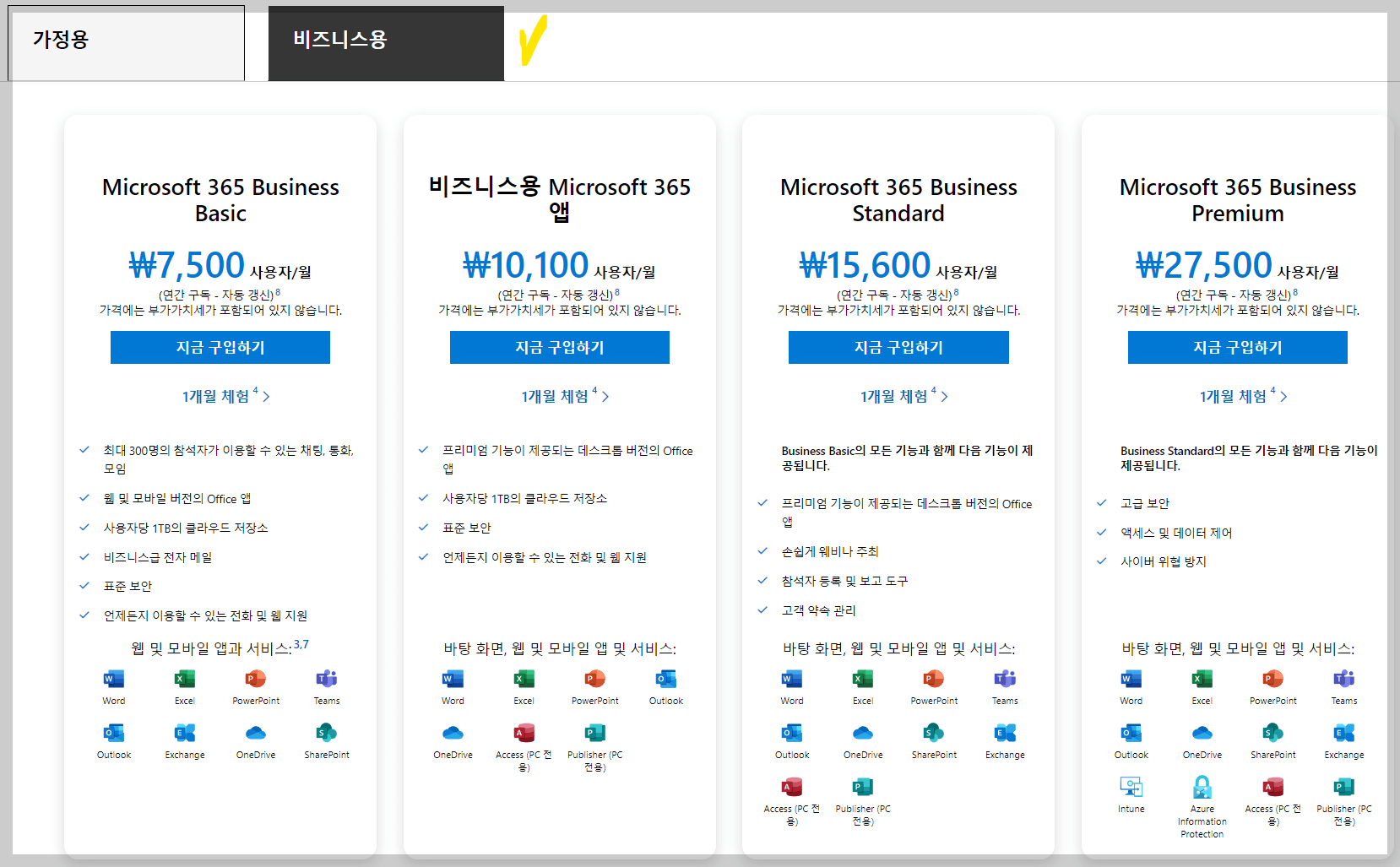The image size is (1400, 867).
Task: Click the Publisher icon under Business Standard
Action: click(x=862, y=789)
